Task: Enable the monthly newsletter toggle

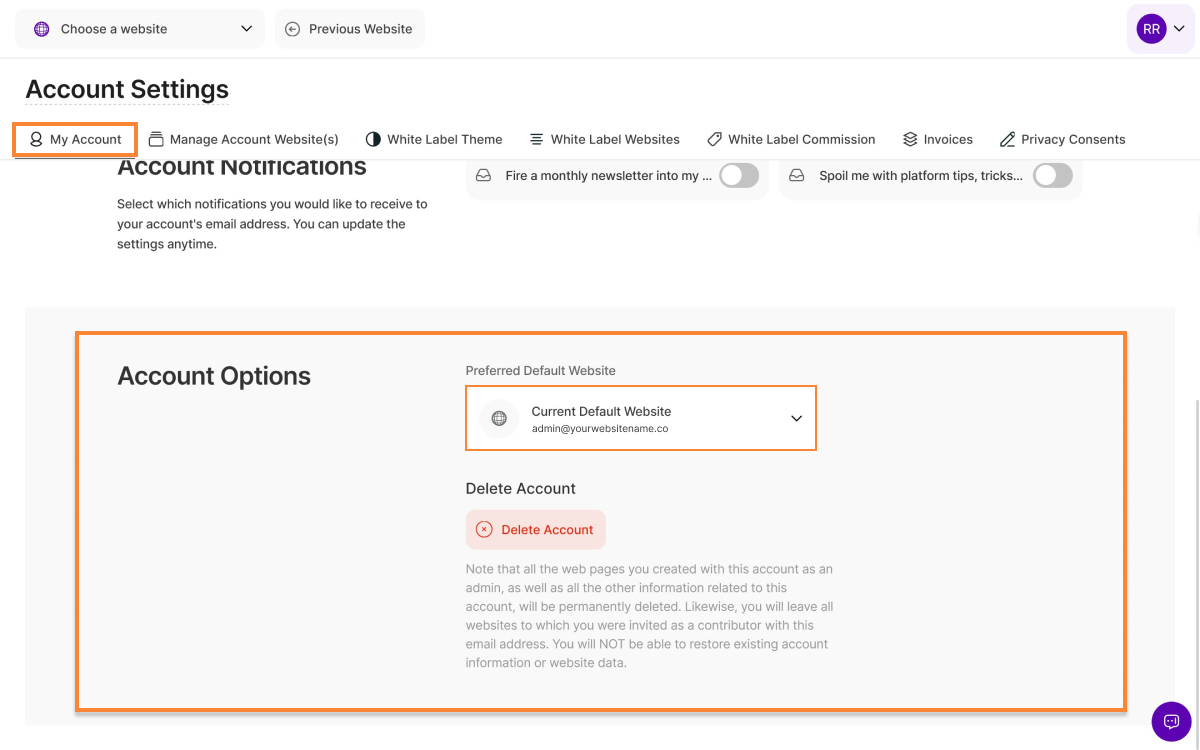Action: (738, 176)
